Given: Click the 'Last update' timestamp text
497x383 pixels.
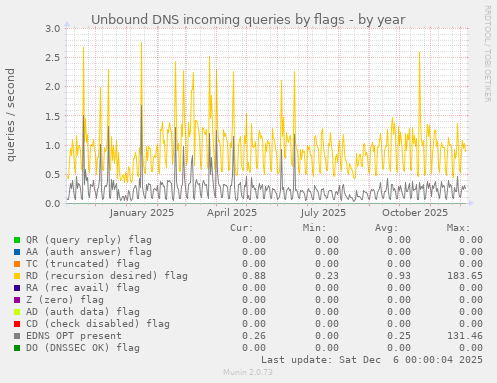Looking at the screenshot, I should pos(372,360).
